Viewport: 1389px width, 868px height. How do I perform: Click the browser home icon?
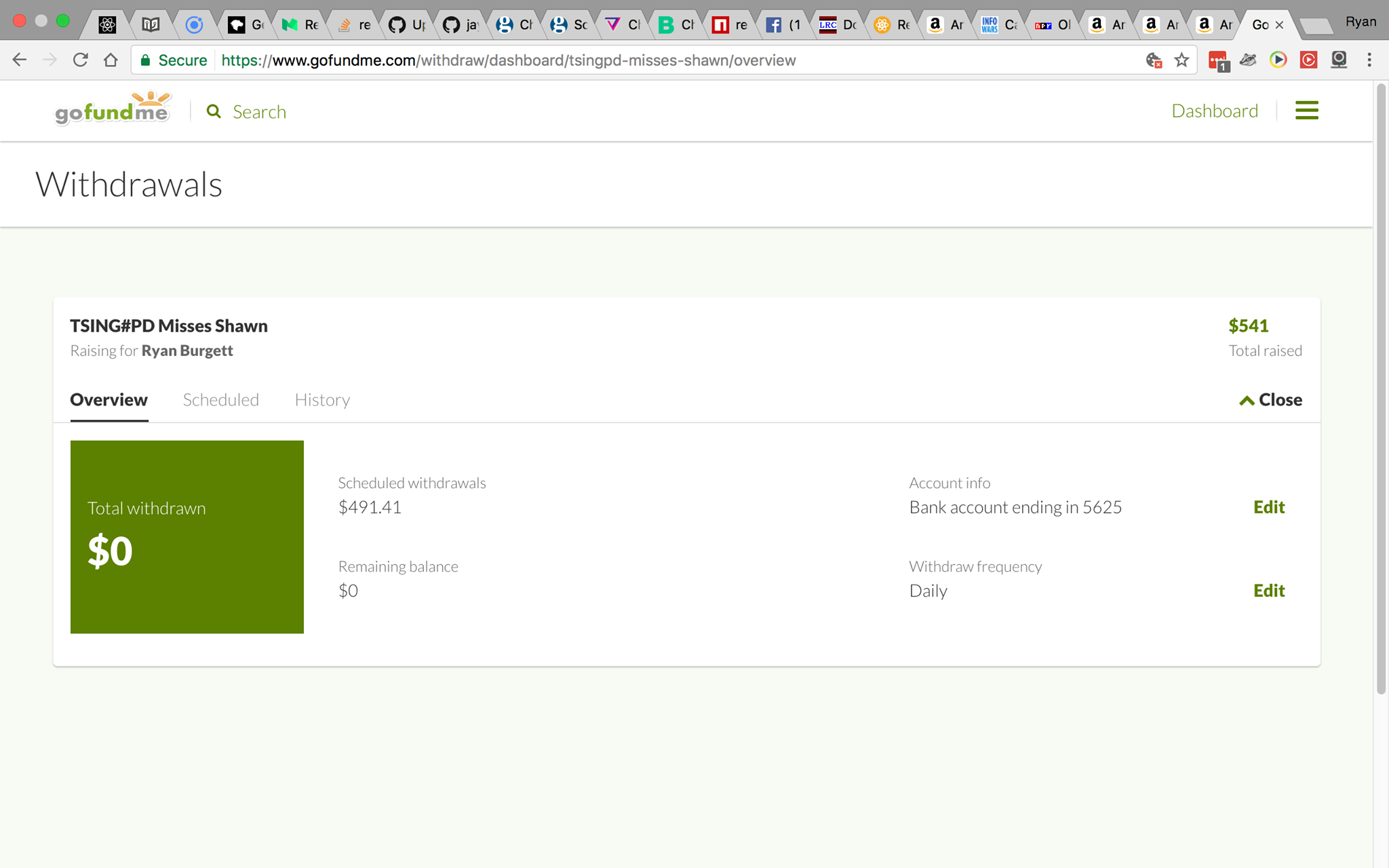[x=111, y=60]
